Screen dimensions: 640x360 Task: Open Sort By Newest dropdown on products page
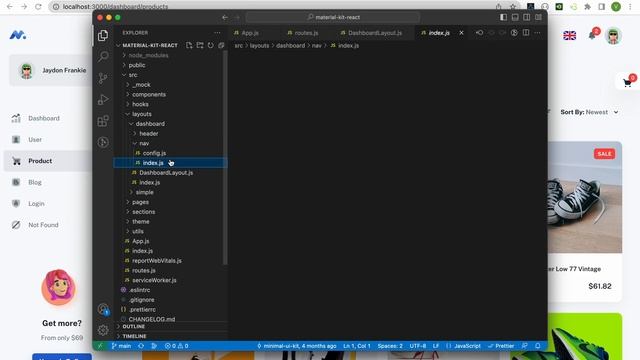pyautogui.click(x=589, y=112)
